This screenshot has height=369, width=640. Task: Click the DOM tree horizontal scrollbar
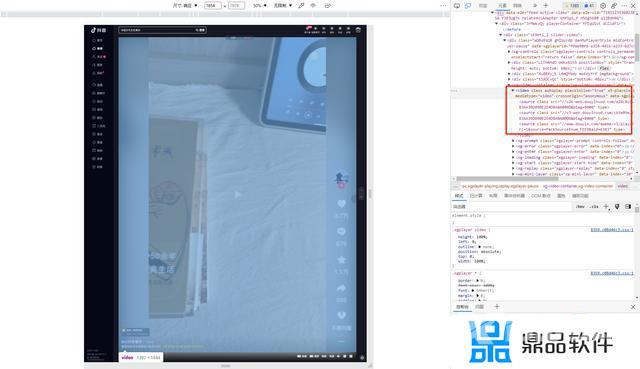click(507, 179)
